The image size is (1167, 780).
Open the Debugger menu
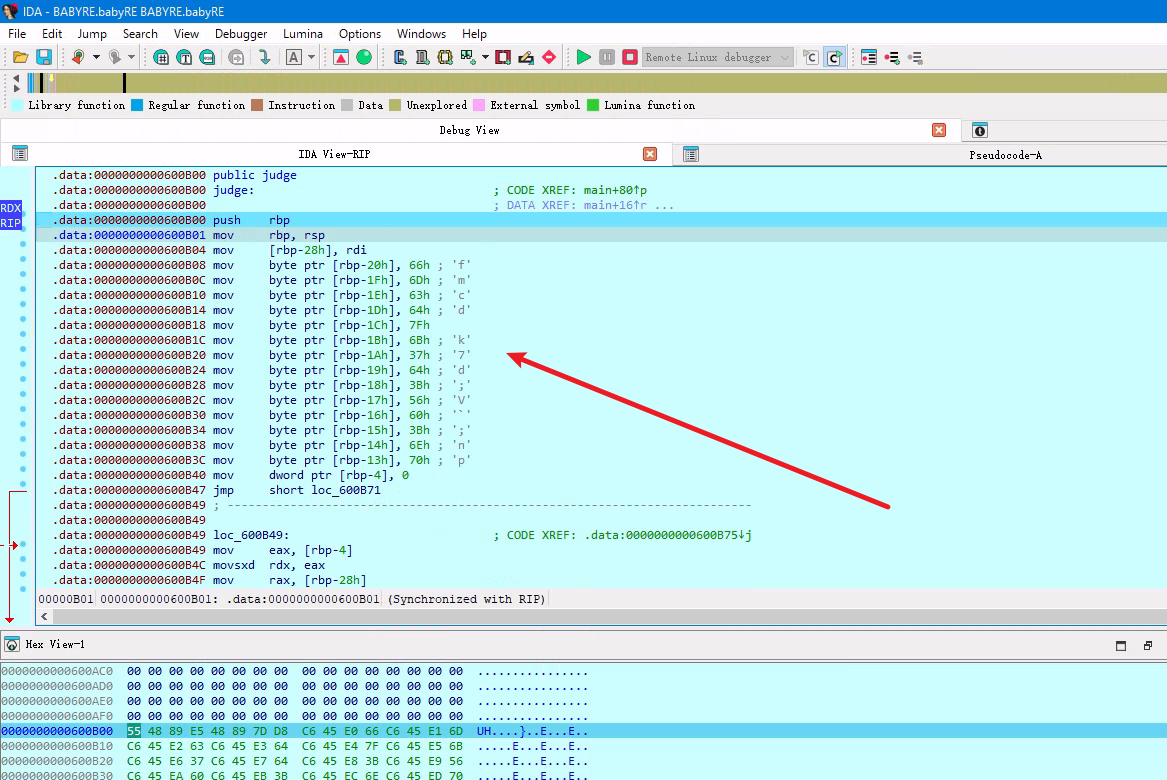tap(240, 33)
